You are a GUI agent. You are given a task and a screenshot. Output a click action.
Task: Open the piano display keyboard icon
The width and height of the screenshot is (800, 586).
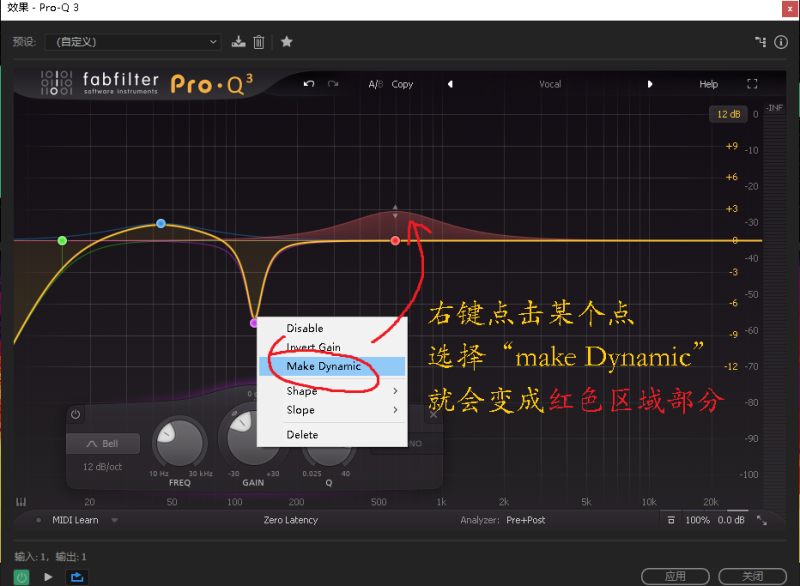coord(21,502)
